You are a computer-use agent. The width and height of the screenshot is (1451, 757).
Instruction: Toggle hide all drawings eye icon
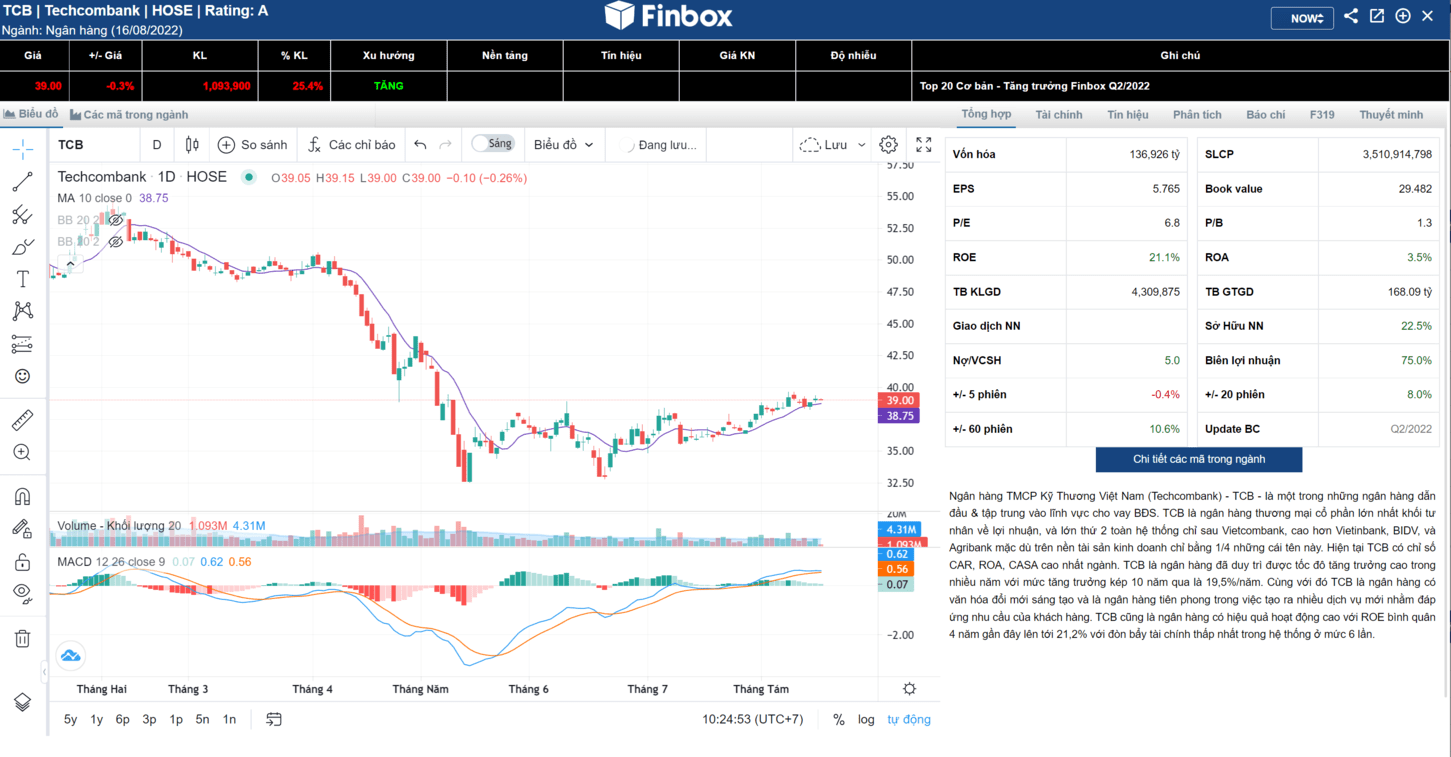click(x=23, y=593)
